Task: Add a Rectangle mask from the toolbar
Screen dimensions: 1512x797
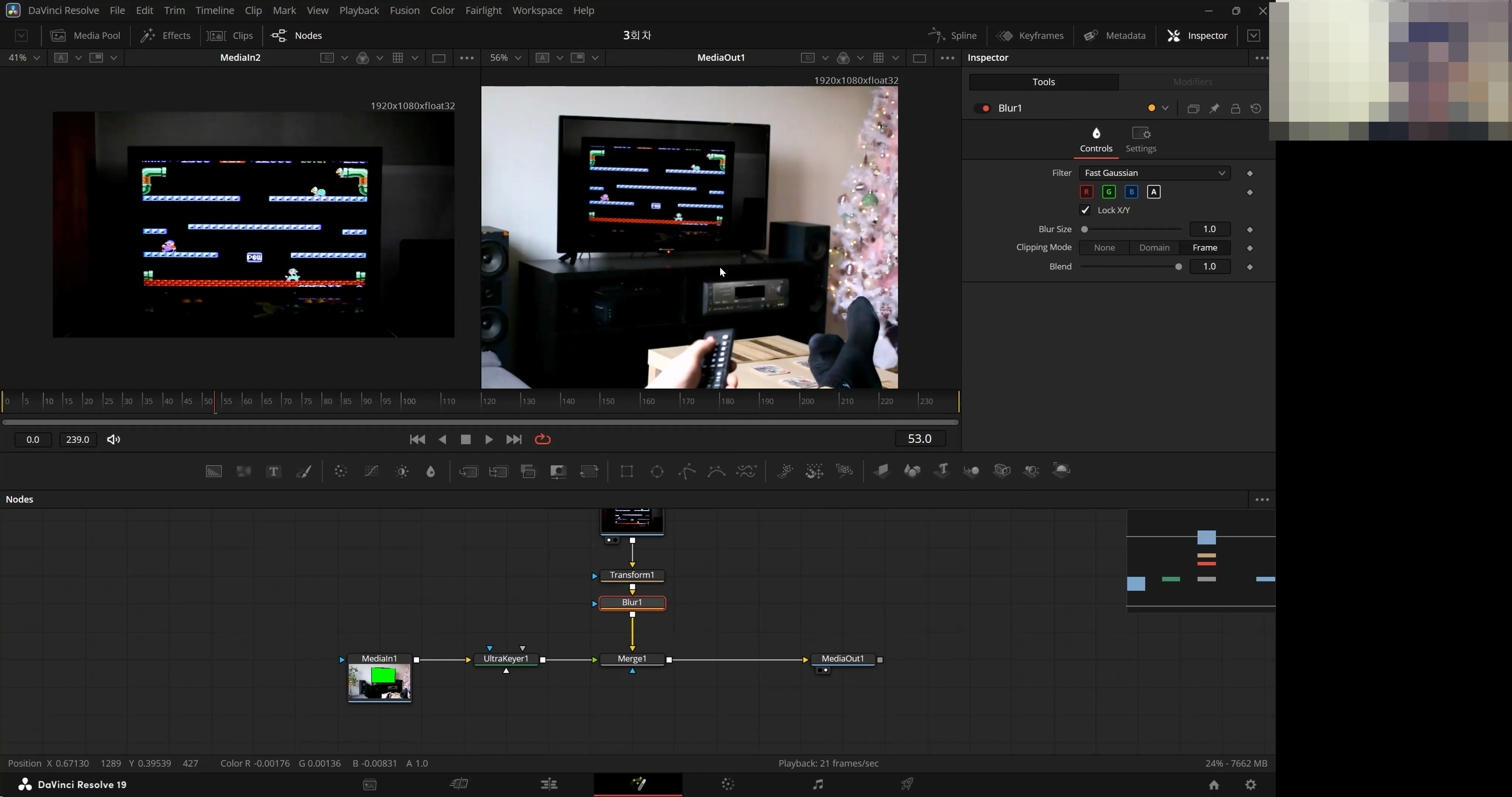Action: [x=627, y=471]
